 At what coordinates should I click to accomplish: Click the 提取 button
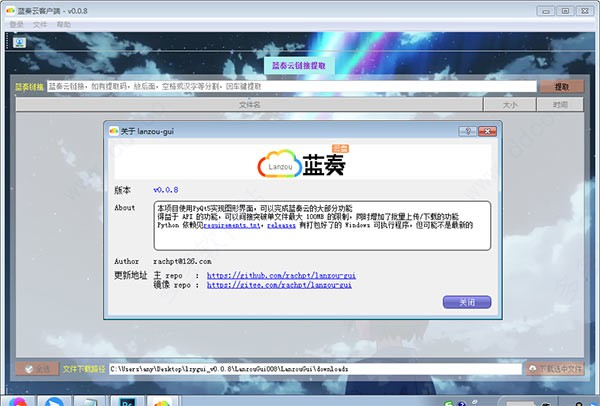[x=562, y=87]
